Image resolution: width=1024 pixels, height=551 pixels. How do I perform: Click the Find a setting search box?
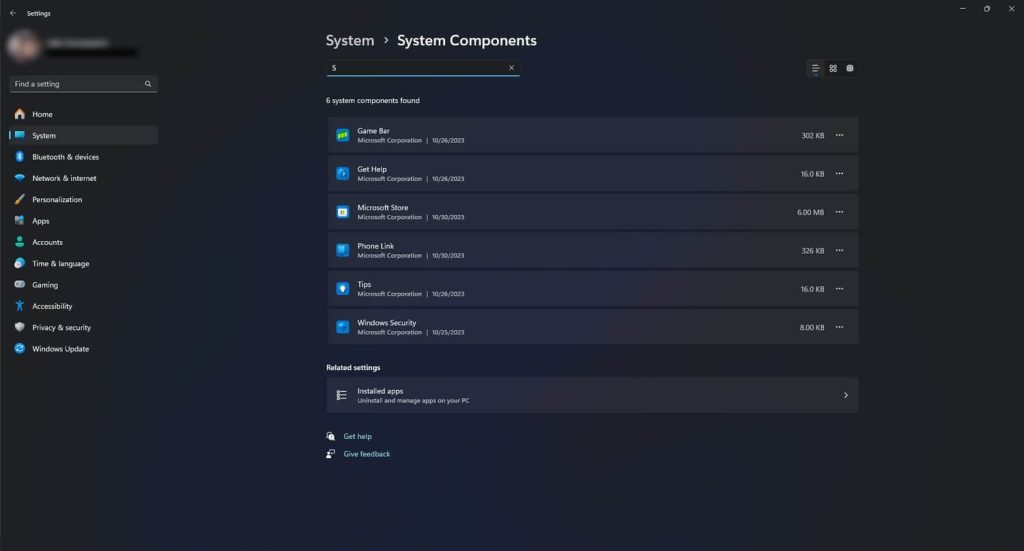84,84
